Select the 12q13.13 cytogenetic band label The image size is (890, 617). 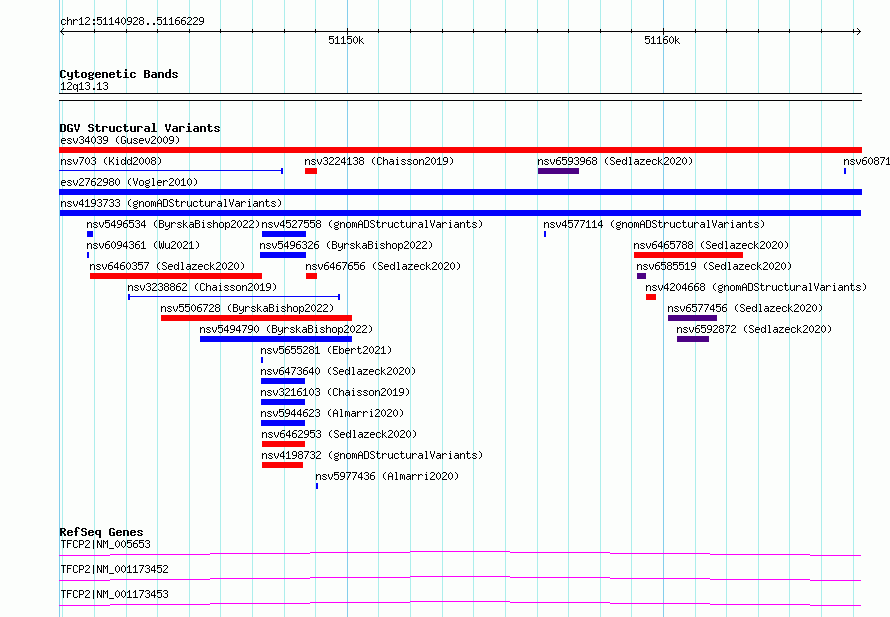click(85, 86)
